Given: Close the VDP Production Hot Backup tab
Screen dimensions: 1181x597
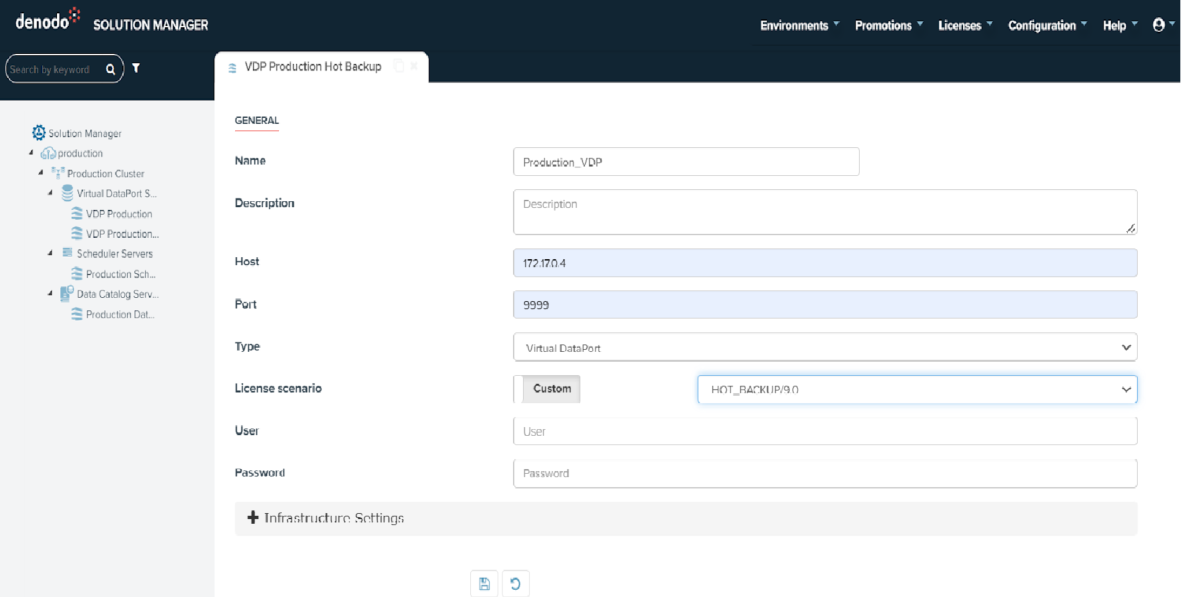Looking at the screenshot, I should 414,66.
